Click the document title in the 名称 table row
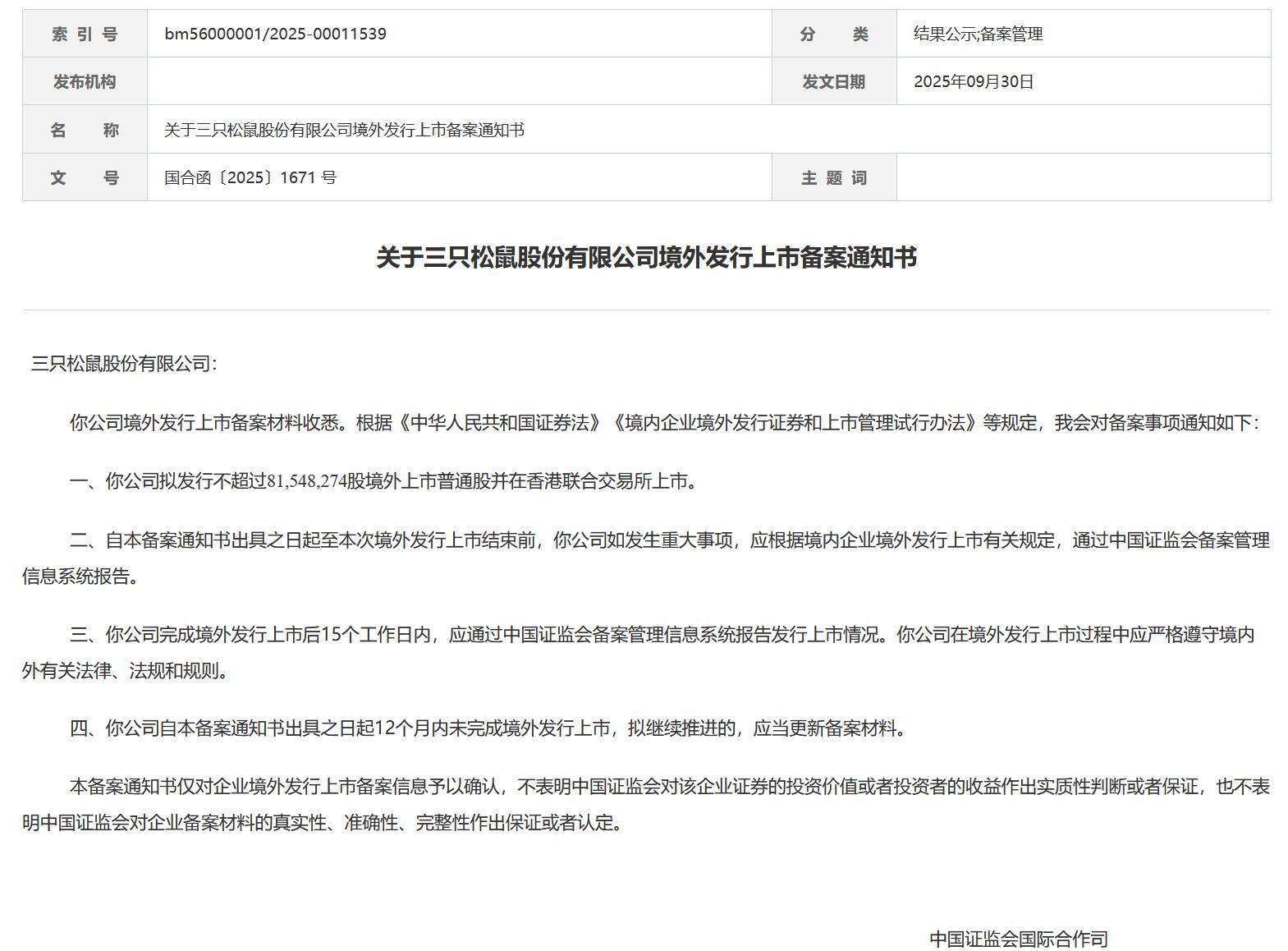Screen dimensions: 1288x951 click(344, 130)
